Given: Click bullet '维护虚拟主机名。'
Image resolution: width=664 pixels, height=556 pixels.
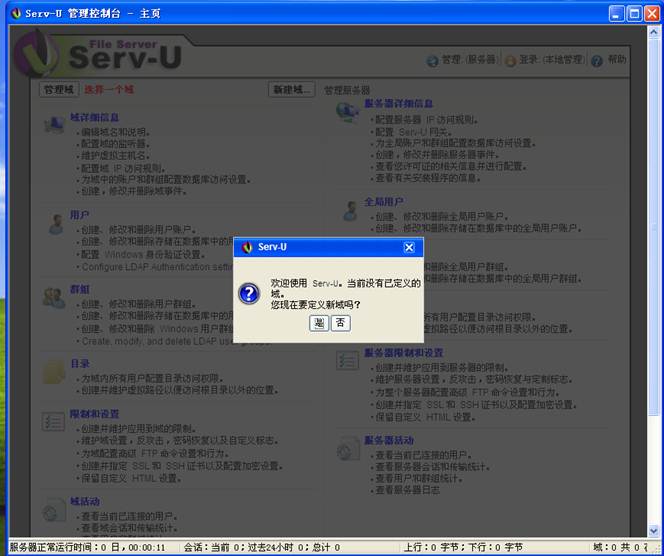Looking at the screenshot, I should pos(115,156).
